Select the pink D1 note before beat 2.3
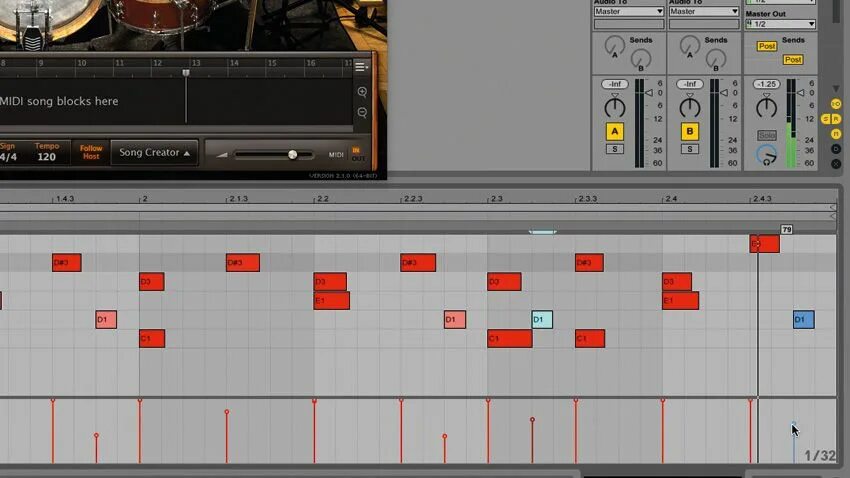Image resolution: width=850 pixels, height=478 pixels. pos(454,320)
